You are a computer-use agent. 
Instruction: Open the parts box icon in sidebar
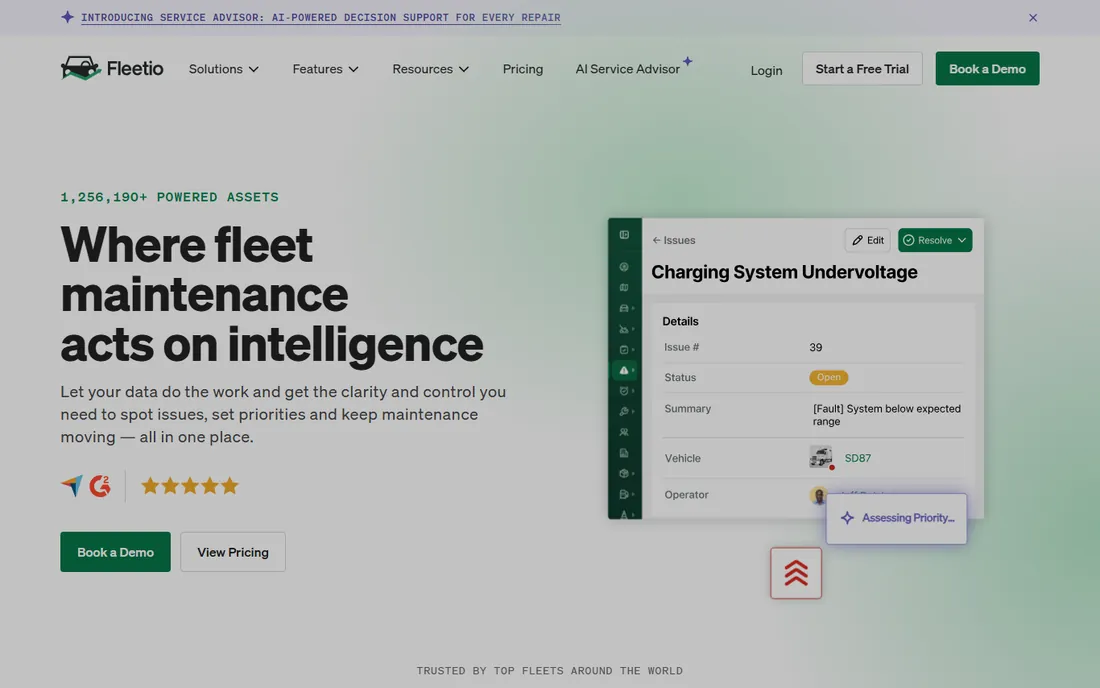tap(624, 473)
